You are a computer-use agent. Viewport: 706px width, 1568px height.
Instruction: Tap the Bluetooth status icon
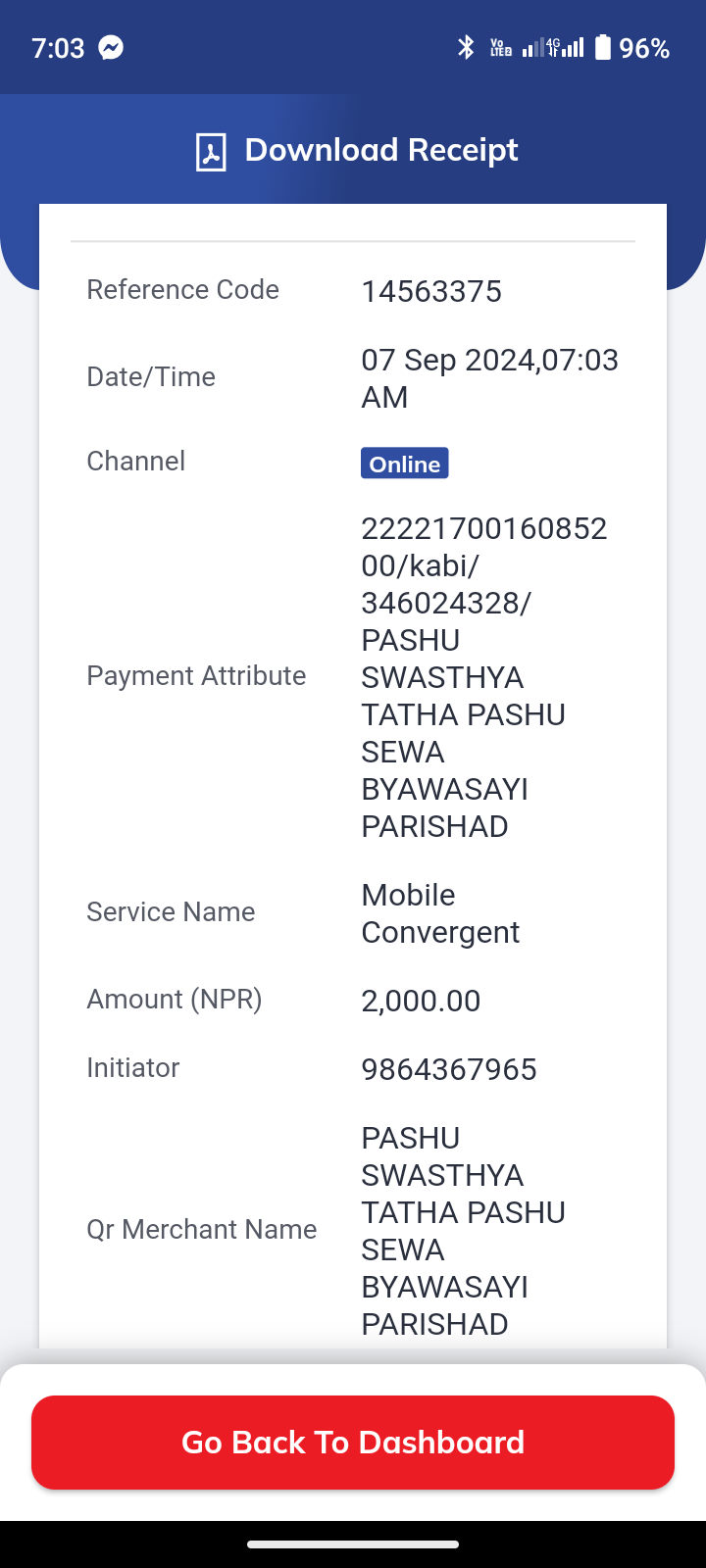point(466,47)
